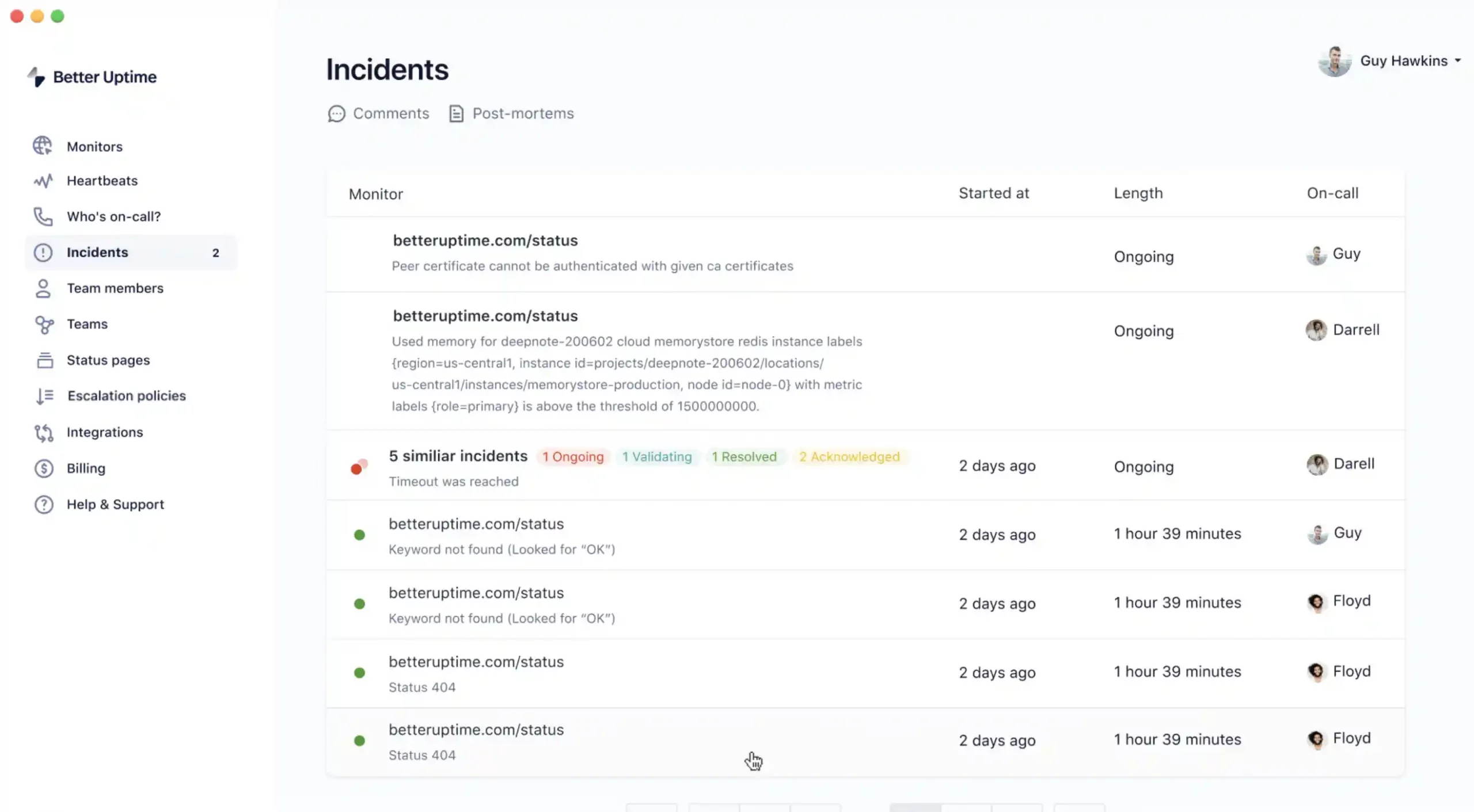The height and width of the screenshot is (812, 1474).
Task: Click the Monitors globe icon
Action: (x=43, y=146)
